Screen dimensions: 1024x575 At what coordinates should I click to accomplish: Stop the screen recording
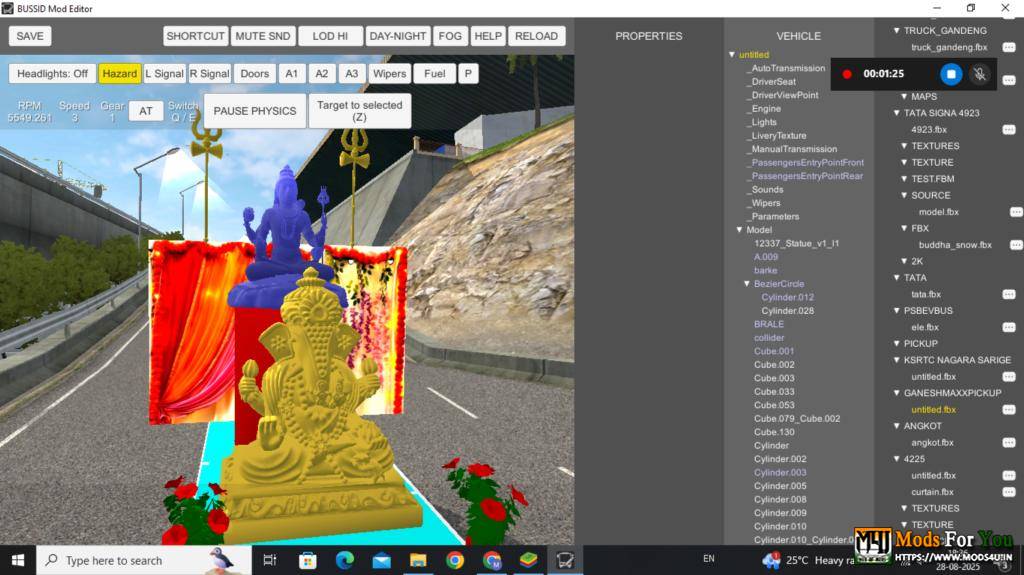pyautogui.click(x=951, y=74)
